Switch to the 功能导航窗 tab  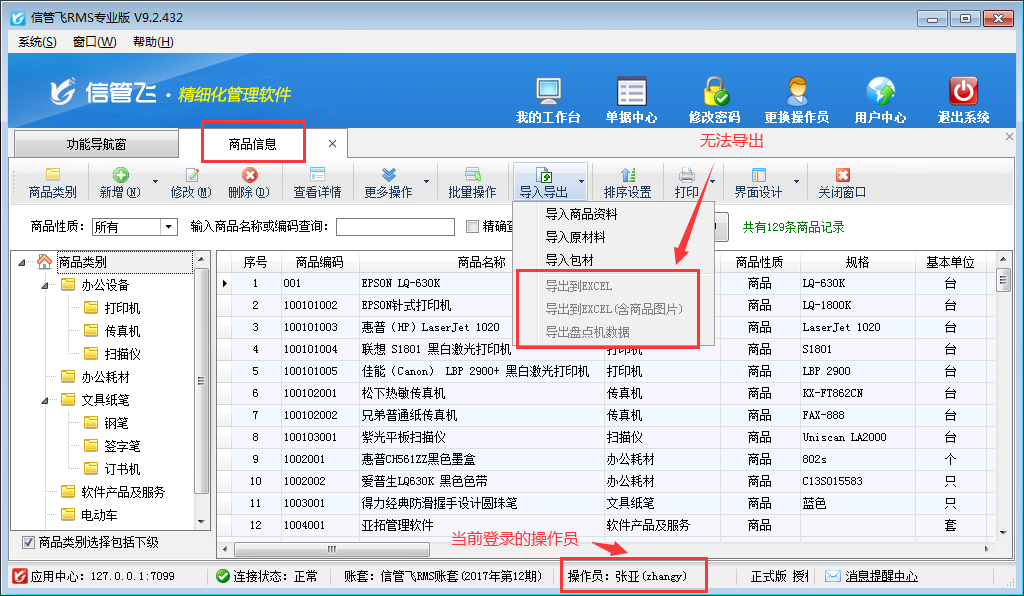point(96,144)
